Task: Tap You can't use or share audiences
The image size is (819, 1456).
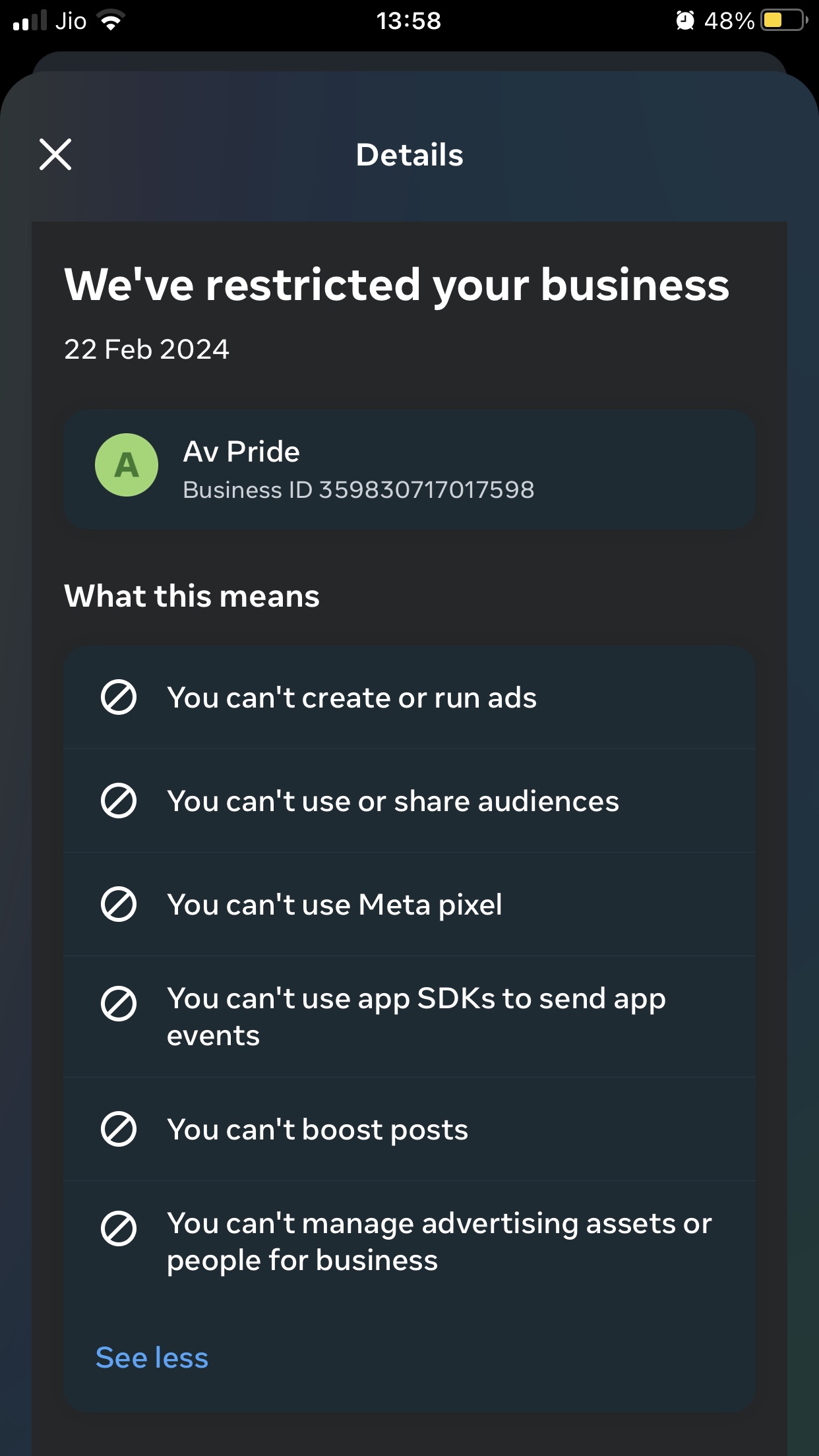Action: [409, 801]
